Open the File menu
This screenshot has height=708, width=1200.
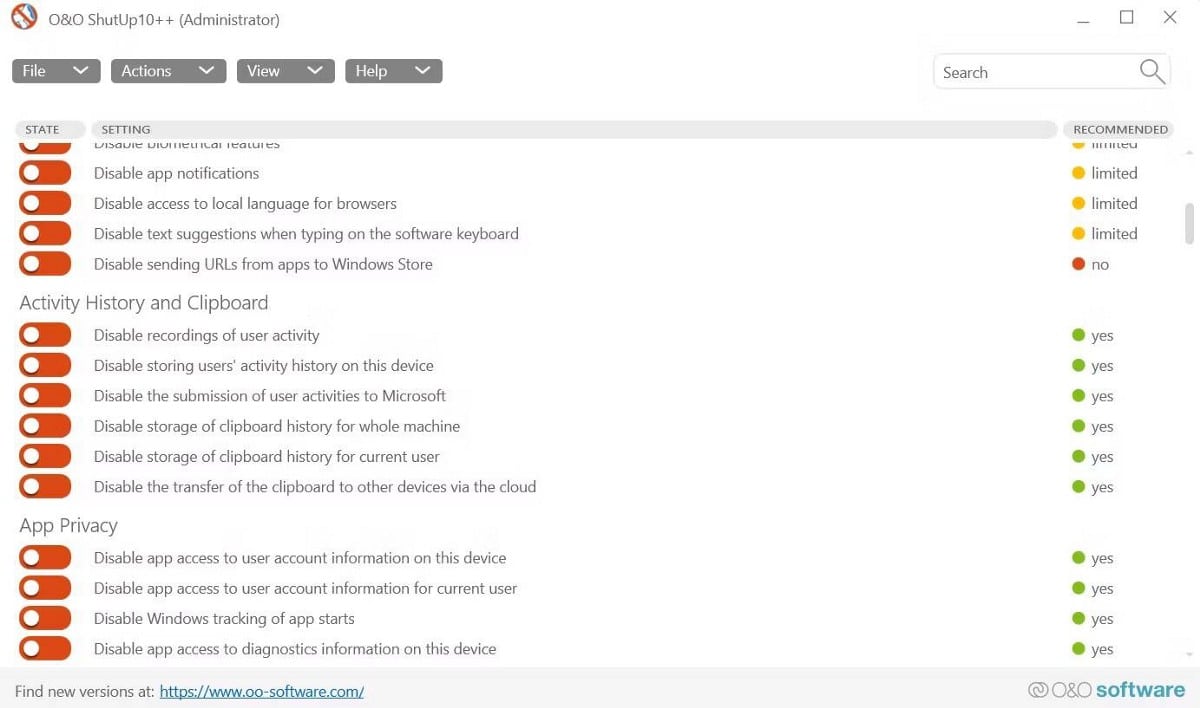(55, 70)
